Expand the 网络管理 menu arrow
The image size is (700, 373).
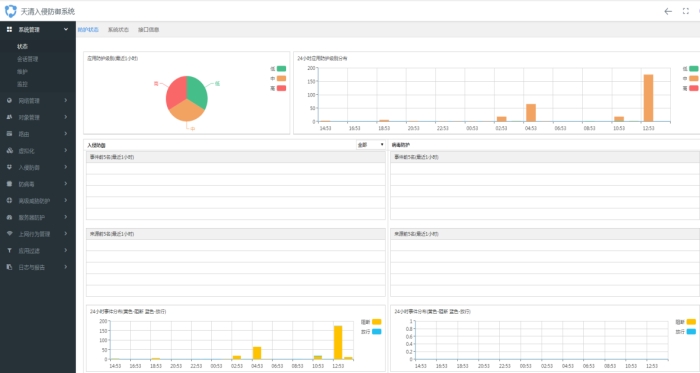[x=66, y=100]
